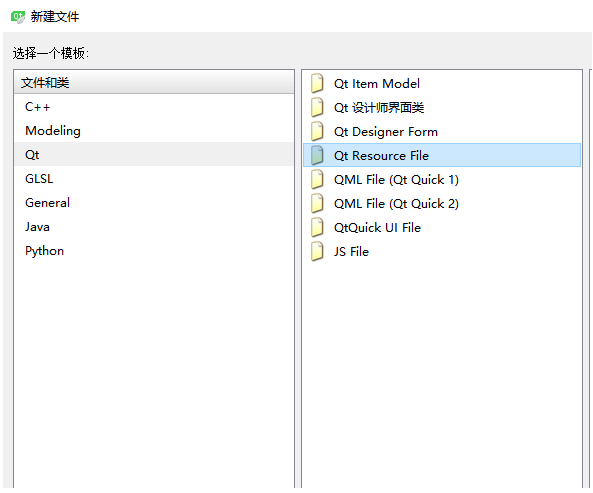The width and height of the screenshot is (593, 493).
Task: Select QtQuick UI File template label
Action: (377, 228)
